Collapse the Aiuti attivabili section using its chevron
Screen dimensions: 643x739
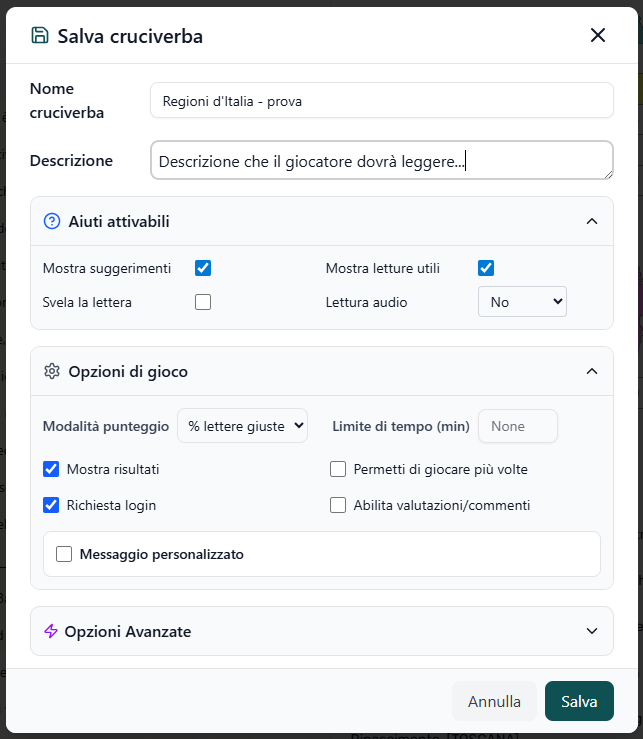(592, 221)
